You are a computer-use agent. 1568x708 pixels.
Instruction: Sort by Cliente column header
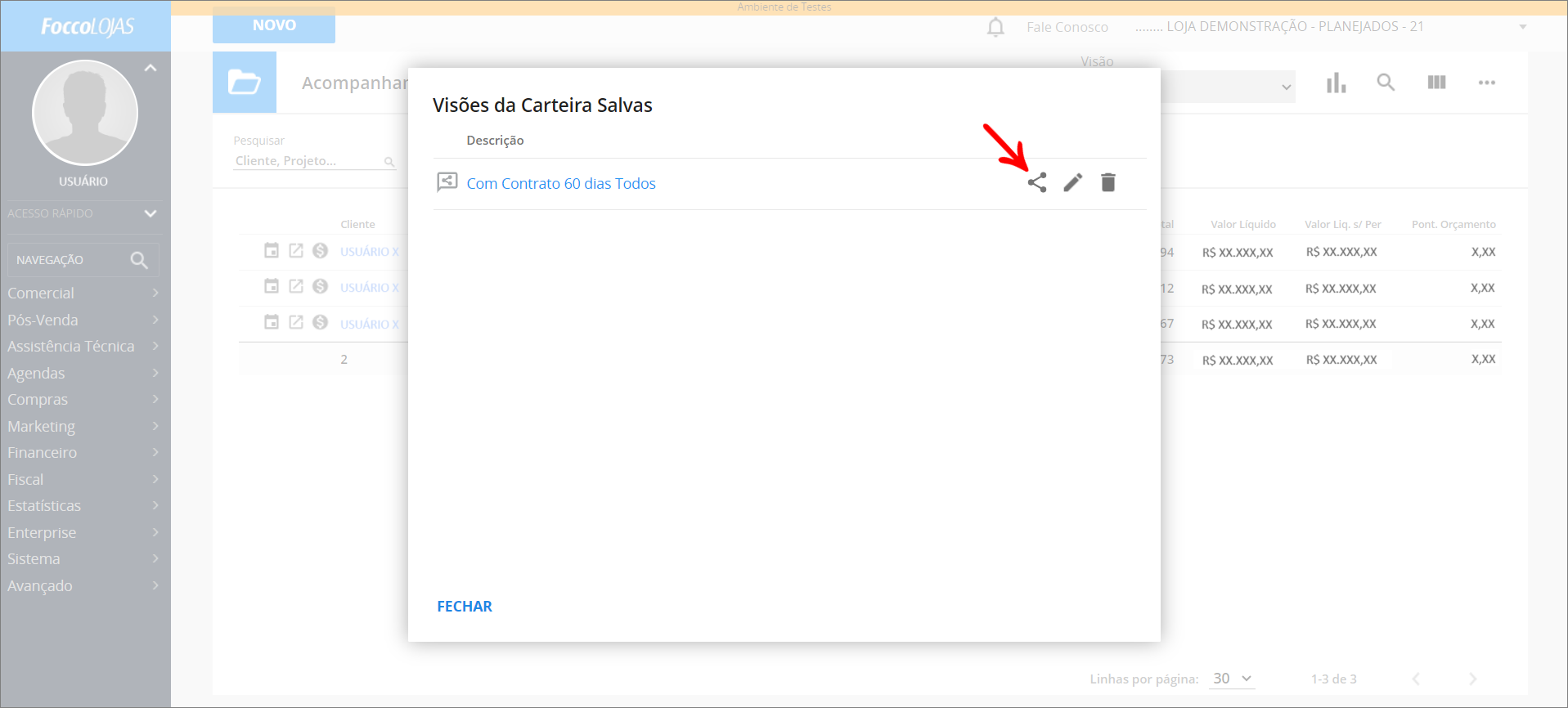point(357,224)
